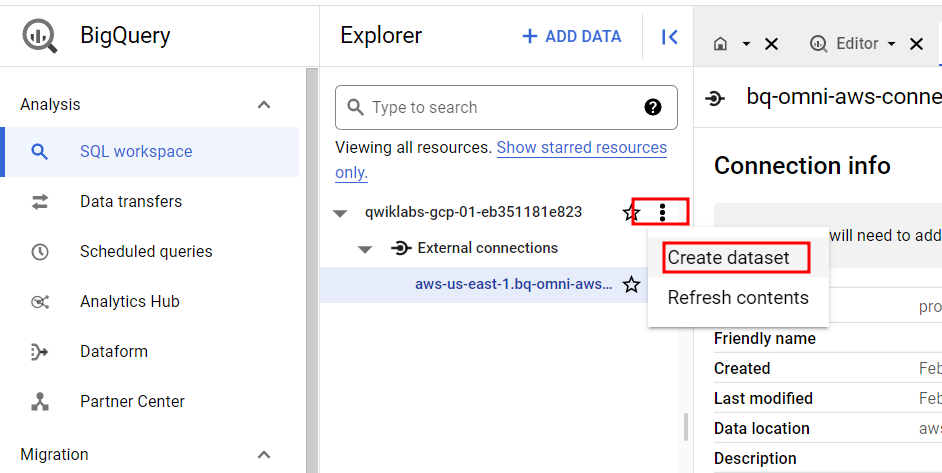
Task: Click the home tab icon
Action: 720,44
